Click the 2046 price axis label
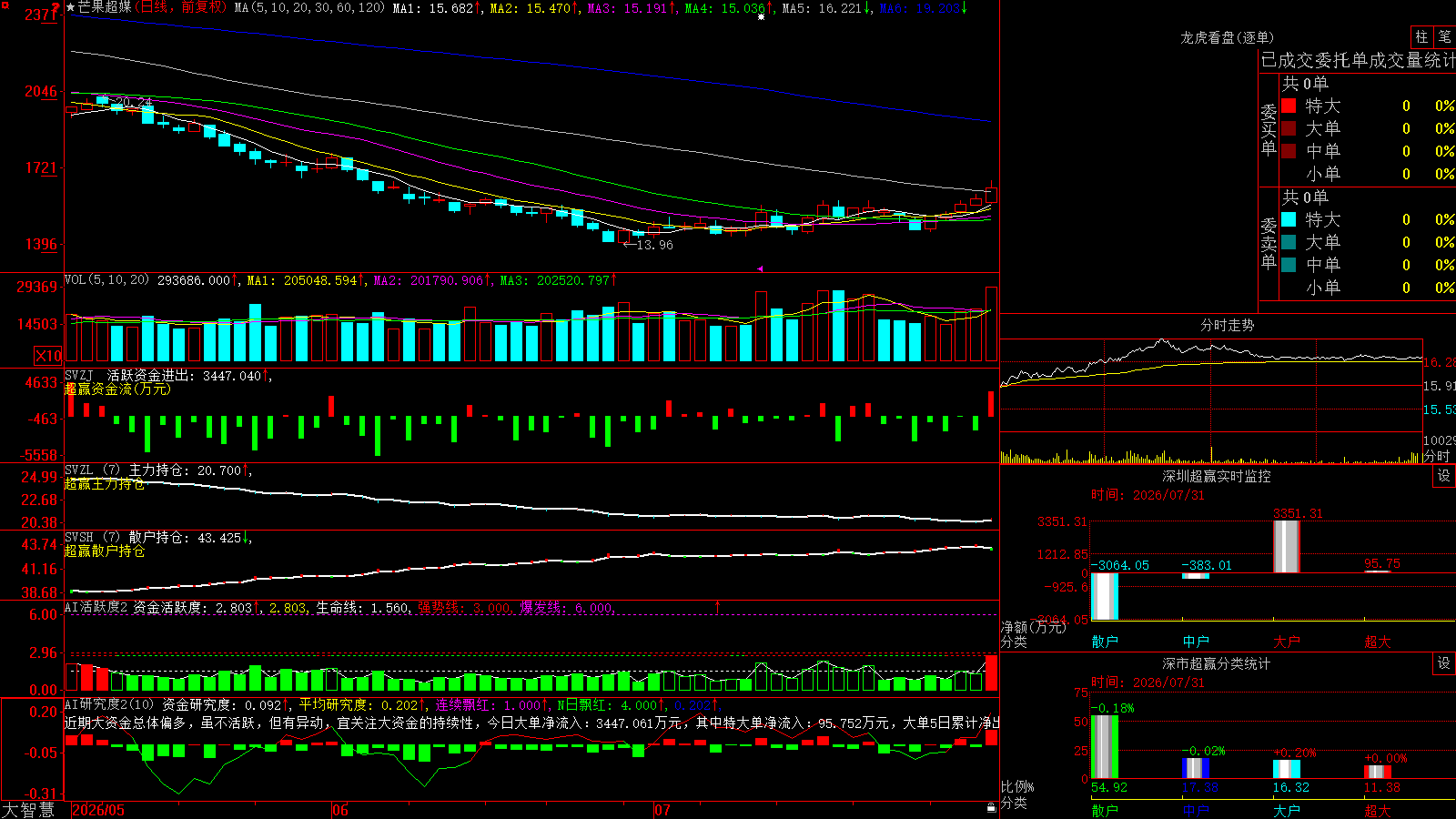Image resolution: width=1456 pixels, height=819 pixels. [x=41, y=91]
